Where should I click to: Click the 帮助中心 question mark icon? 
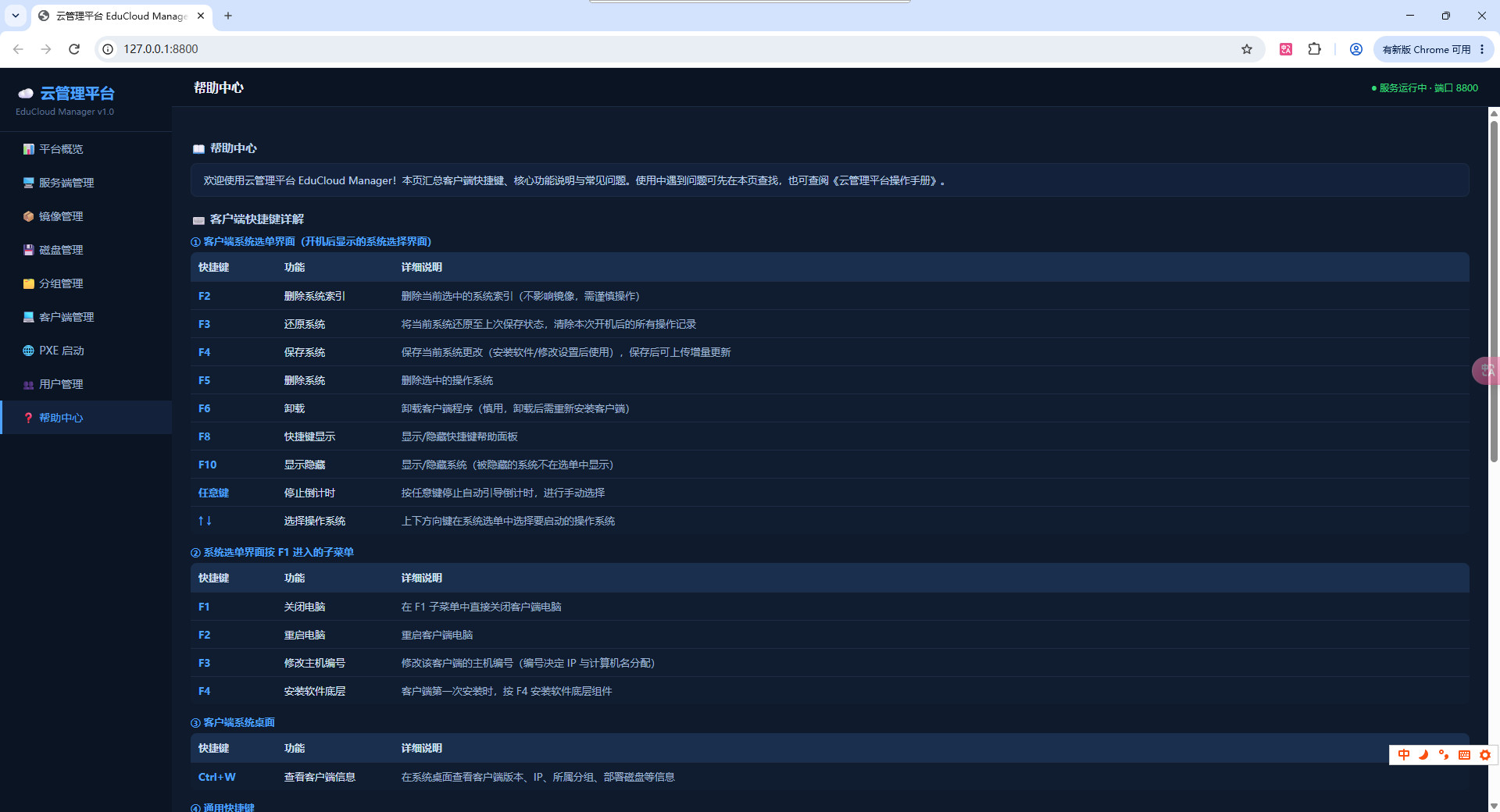29,418
